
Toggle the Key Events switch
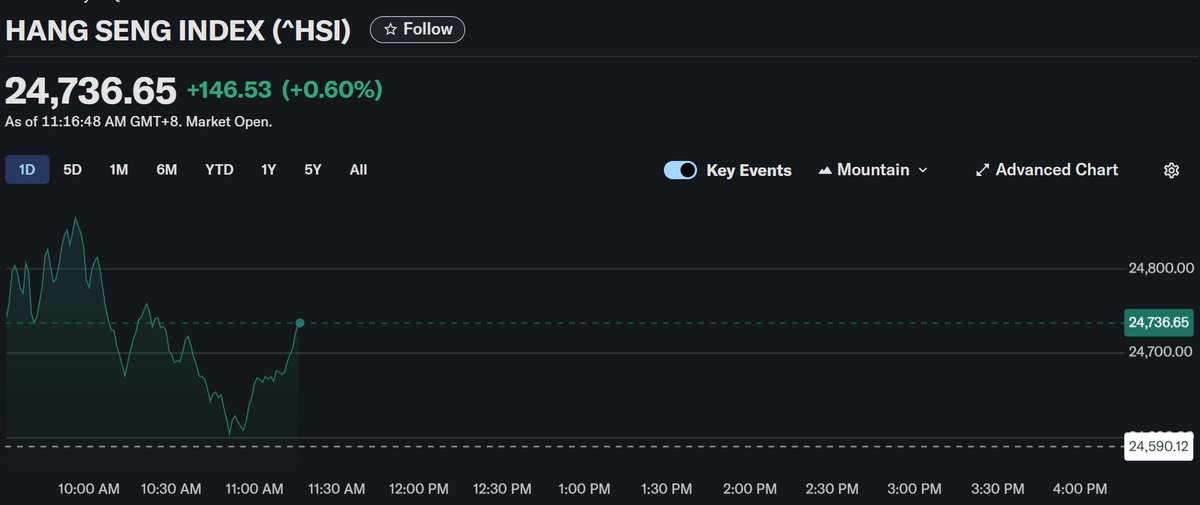point(680,170)
